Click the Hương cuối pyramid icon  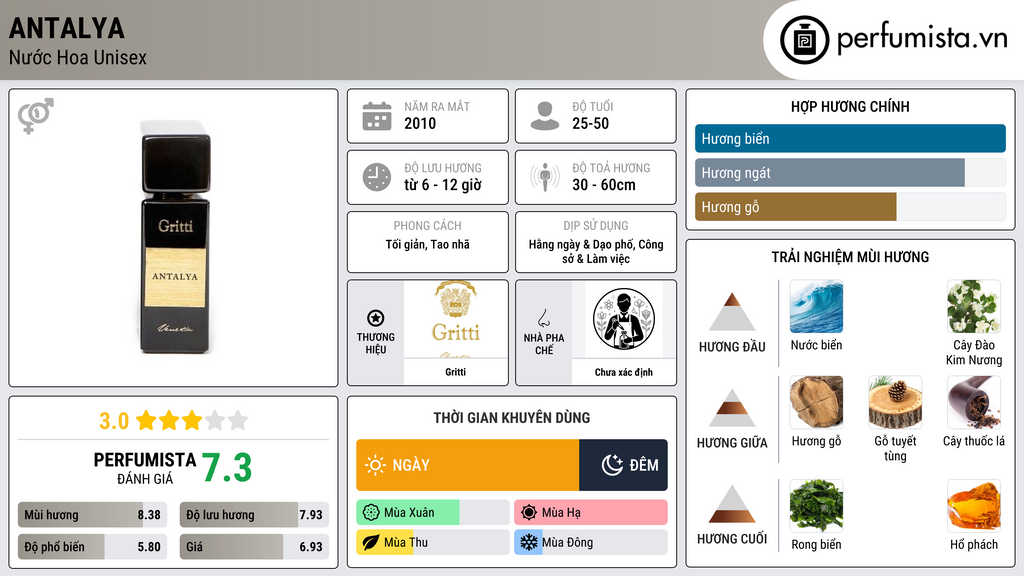(x=732, y=504)
